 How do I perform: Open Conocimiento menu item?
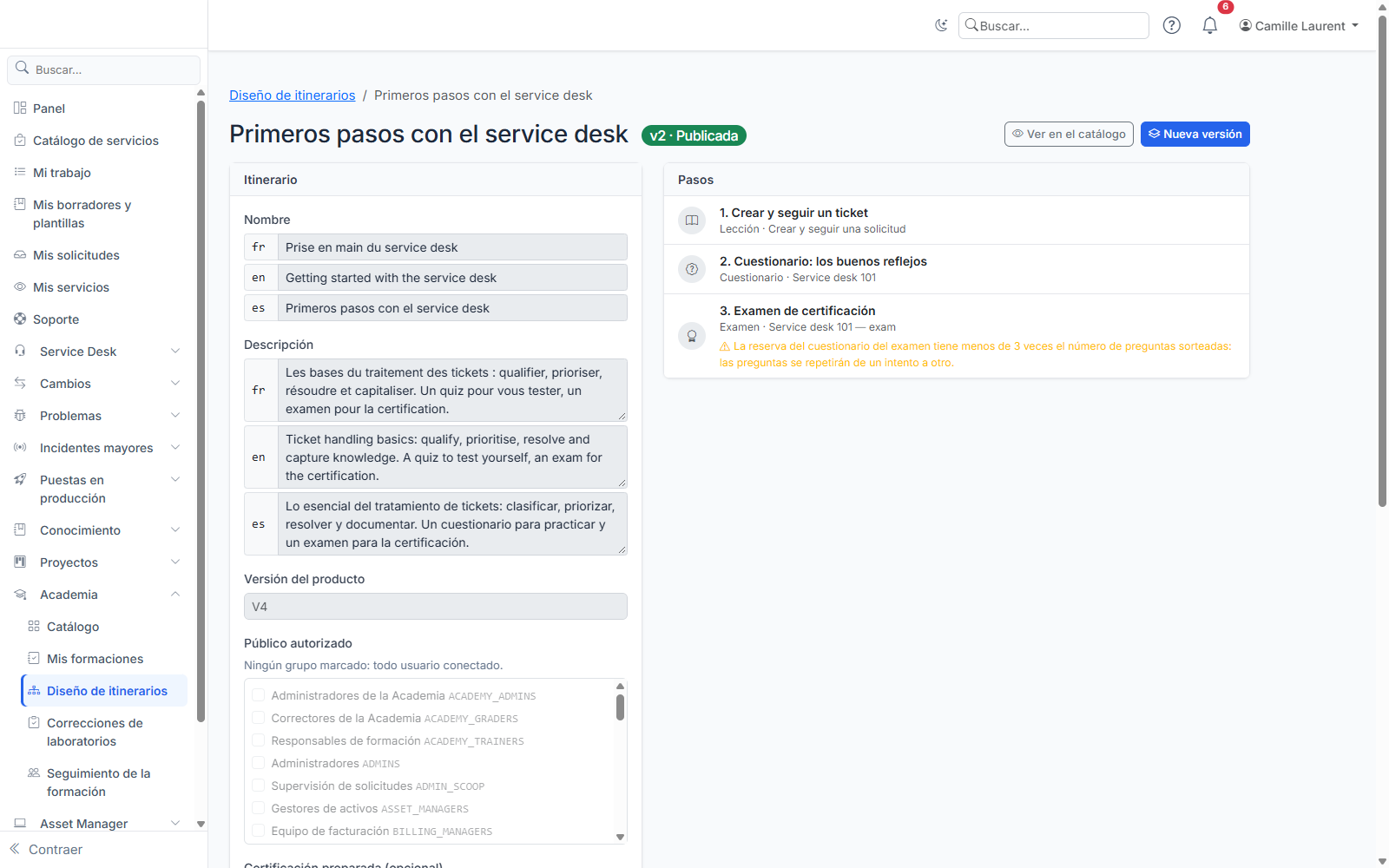[x=97, y=529]
